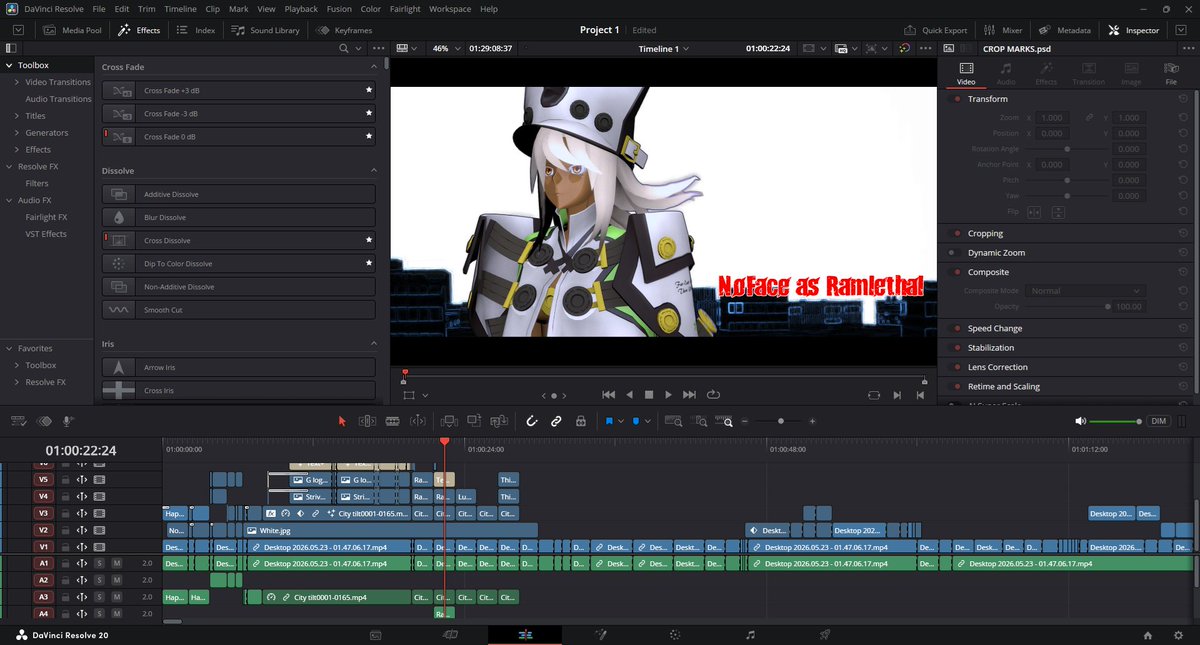Expand the Titles tree item
The width and height of the screenshot is (1200, 645).
point(17,116)
